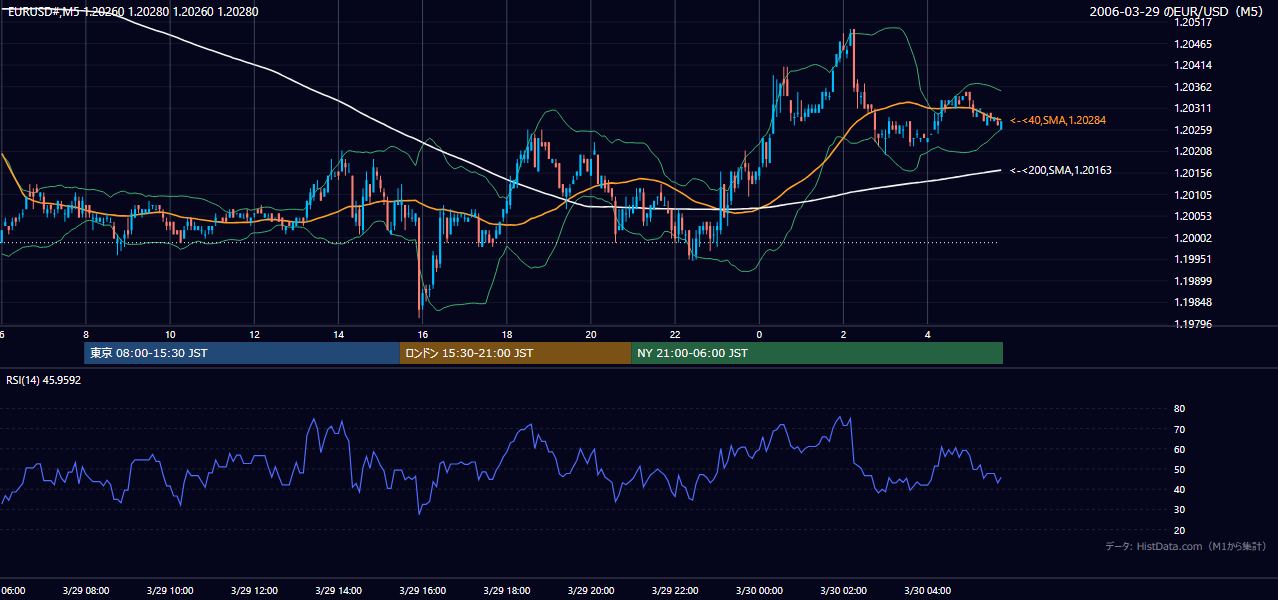This screenshot has height=600, width=1278.
Task: Click price axis value 1.20105
Action: click(x=1194, y=195)
